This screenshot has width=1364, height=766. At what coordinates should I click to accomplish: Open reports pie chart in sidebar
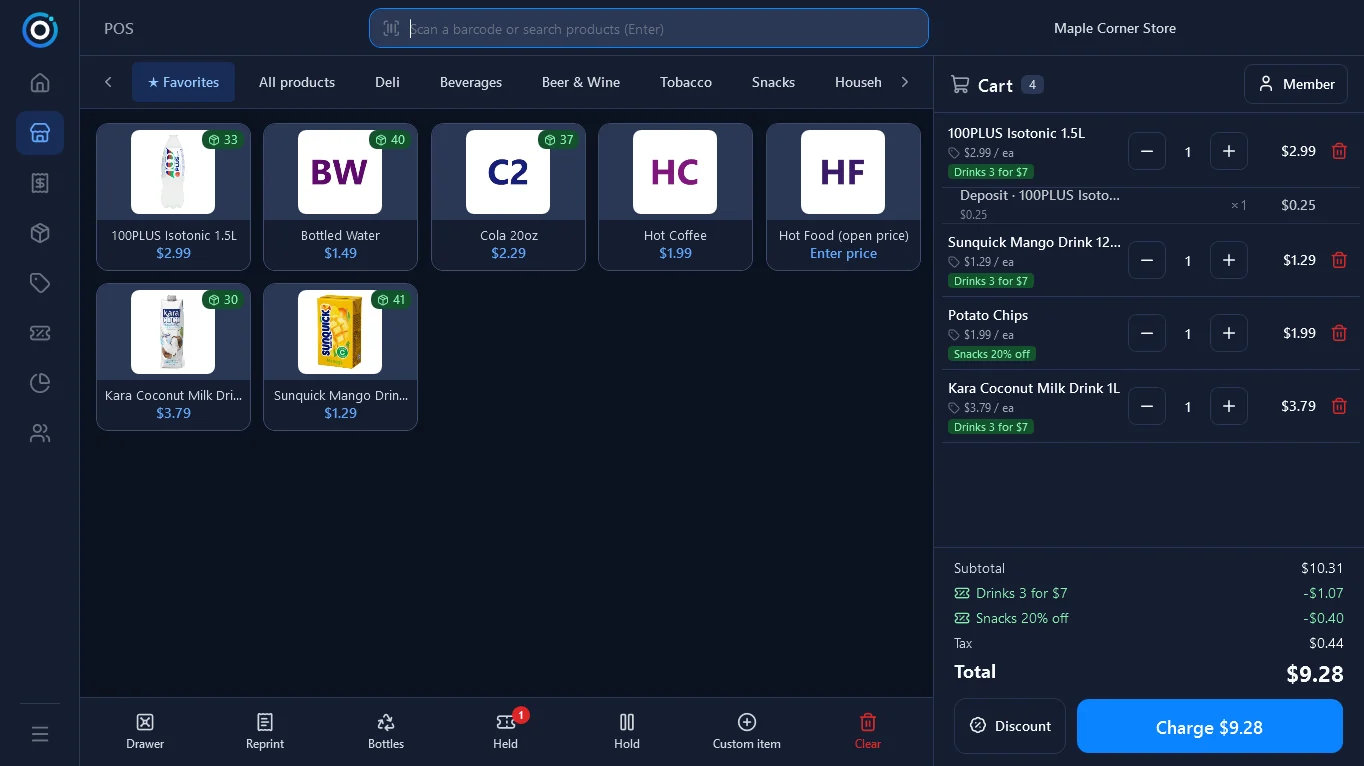[x=40, y=383]
